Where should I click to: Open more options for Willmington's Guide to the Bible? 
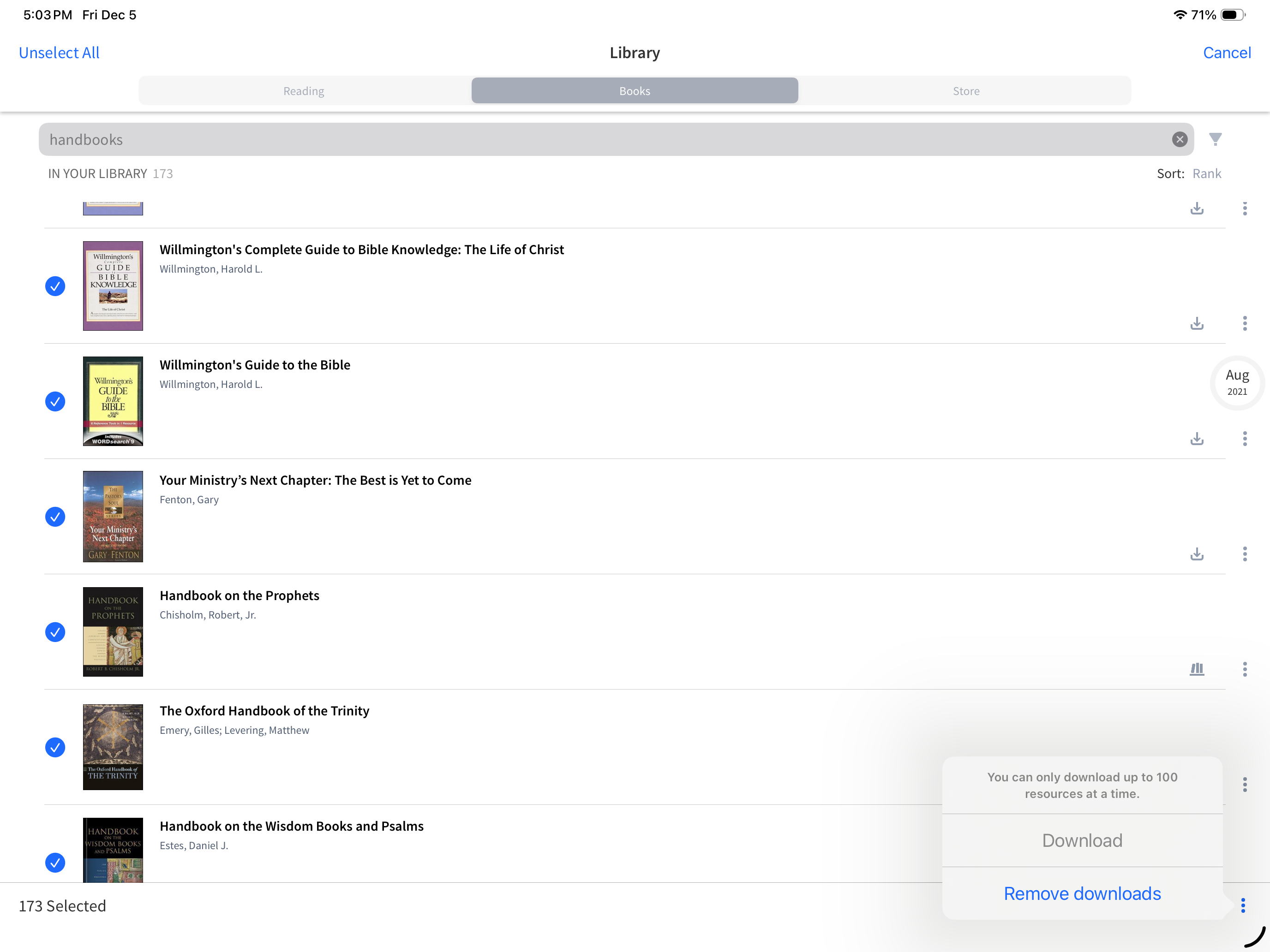coord(1244,439)
